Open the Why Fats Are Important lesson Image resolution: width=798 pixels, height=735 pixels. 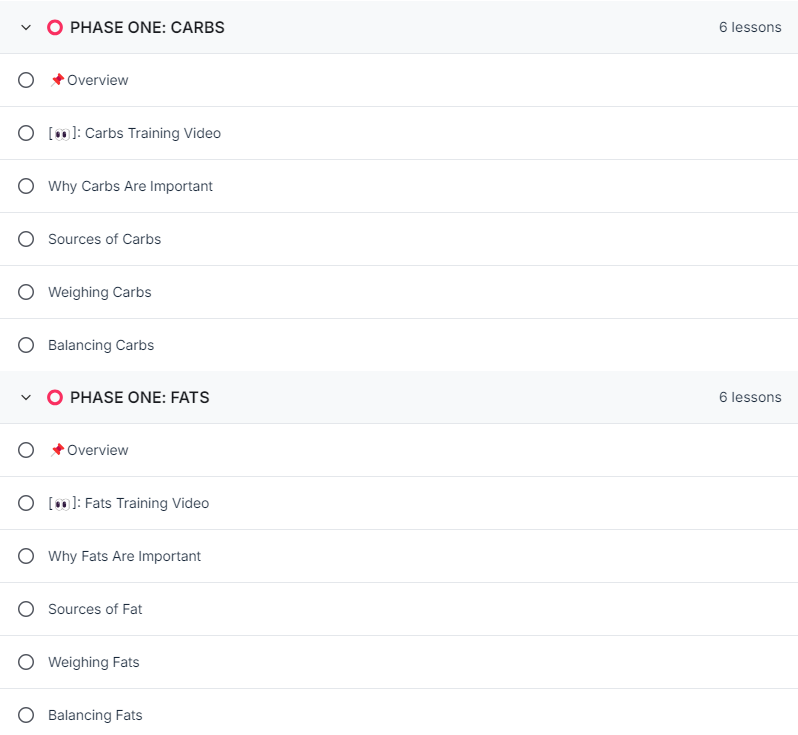click(x=124, y=556)
